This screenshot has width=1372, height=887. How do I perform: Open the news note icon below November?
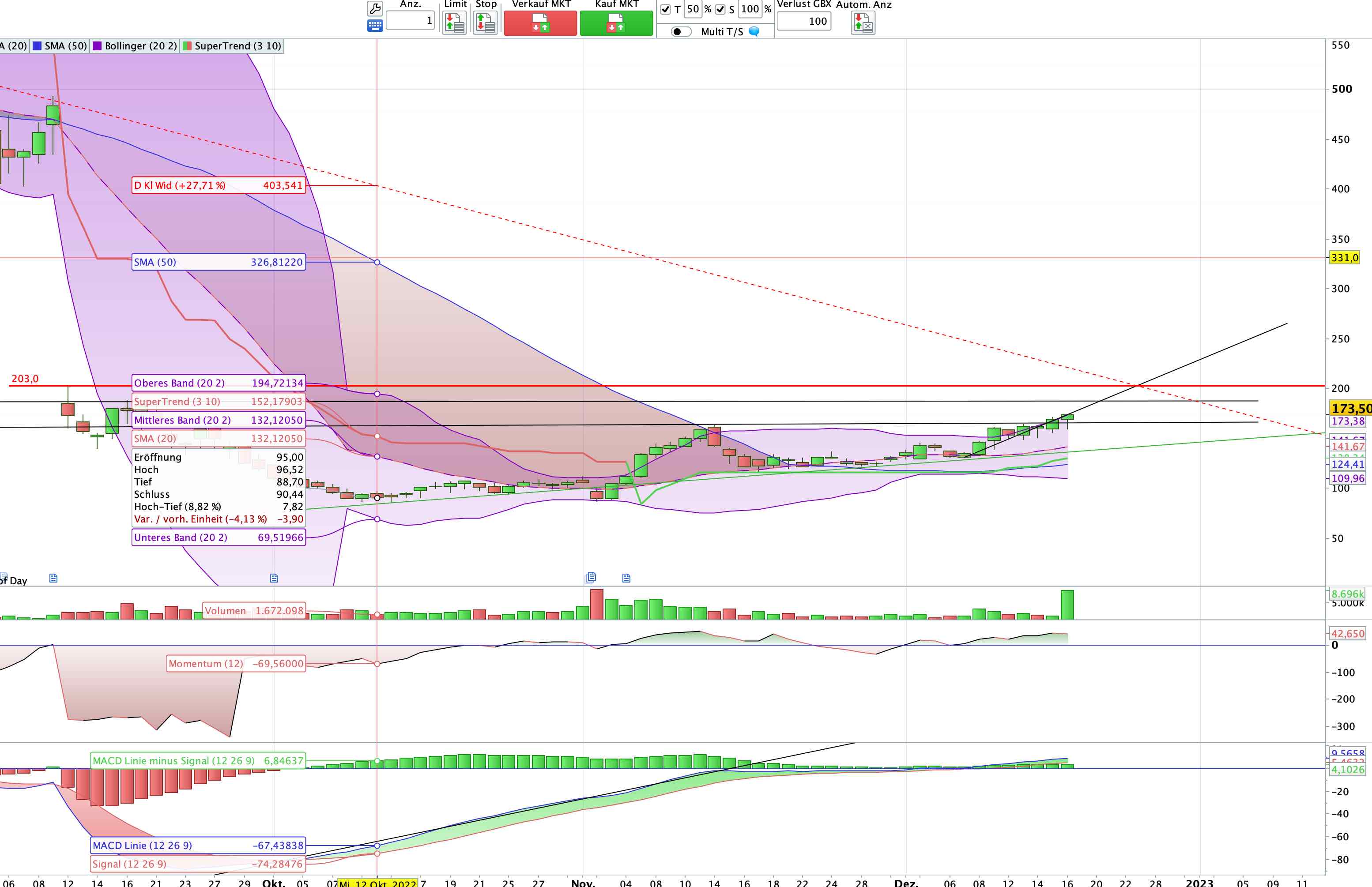point(626,578)
